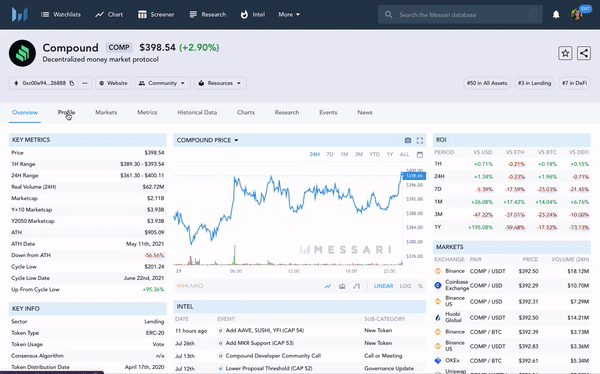Open Chart in the top navigation
Viewport: 600px width, 374px height.
tap(109, 15)
